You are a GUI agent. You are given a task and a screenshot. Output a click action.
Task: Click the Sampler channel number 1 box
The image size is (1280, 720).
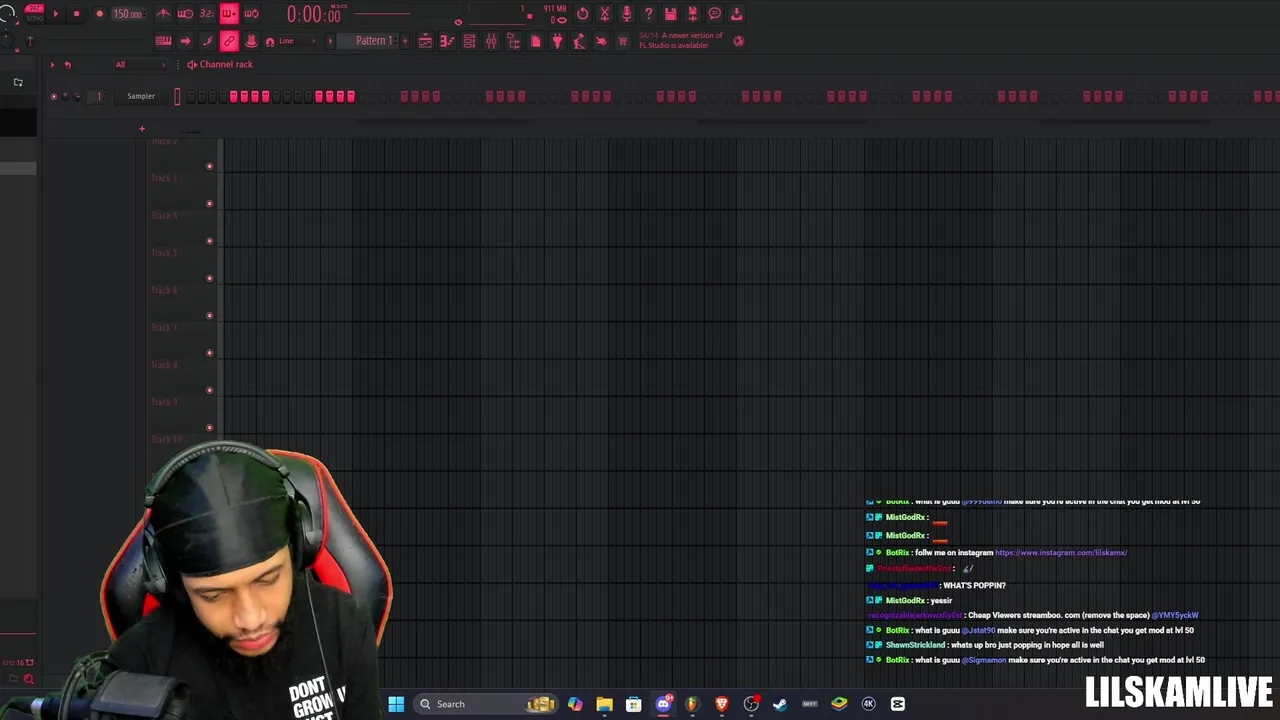pos(98,96)
